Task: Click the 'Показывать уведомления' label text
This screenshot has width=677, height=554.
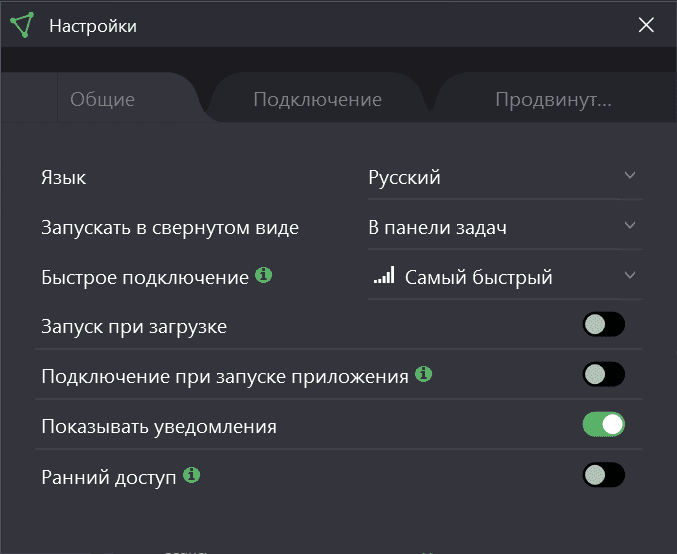Action: point(159,426)
